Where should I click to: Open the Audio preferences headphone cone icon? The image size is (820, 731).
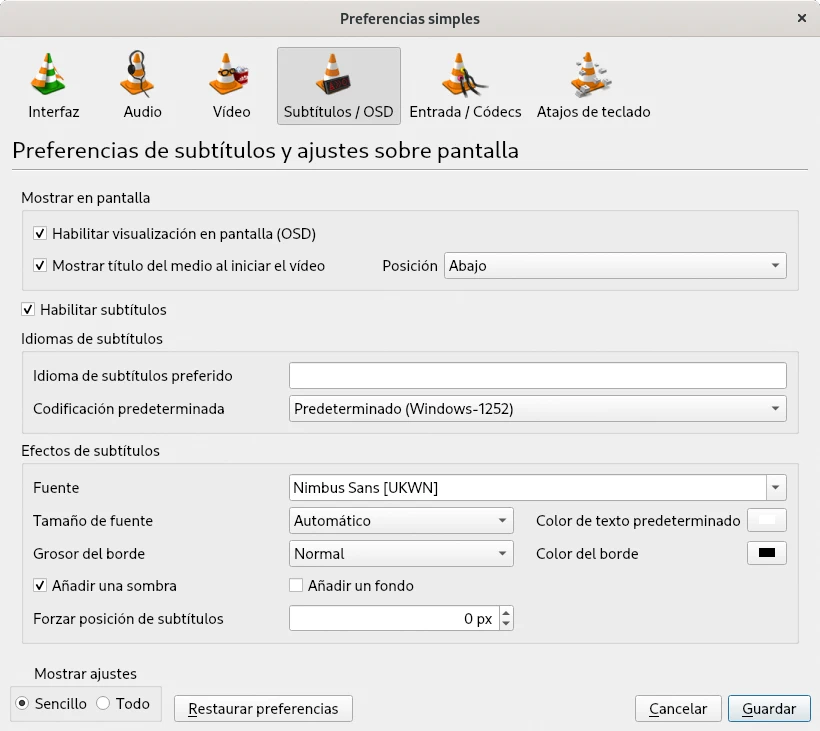tap(142, 75)
